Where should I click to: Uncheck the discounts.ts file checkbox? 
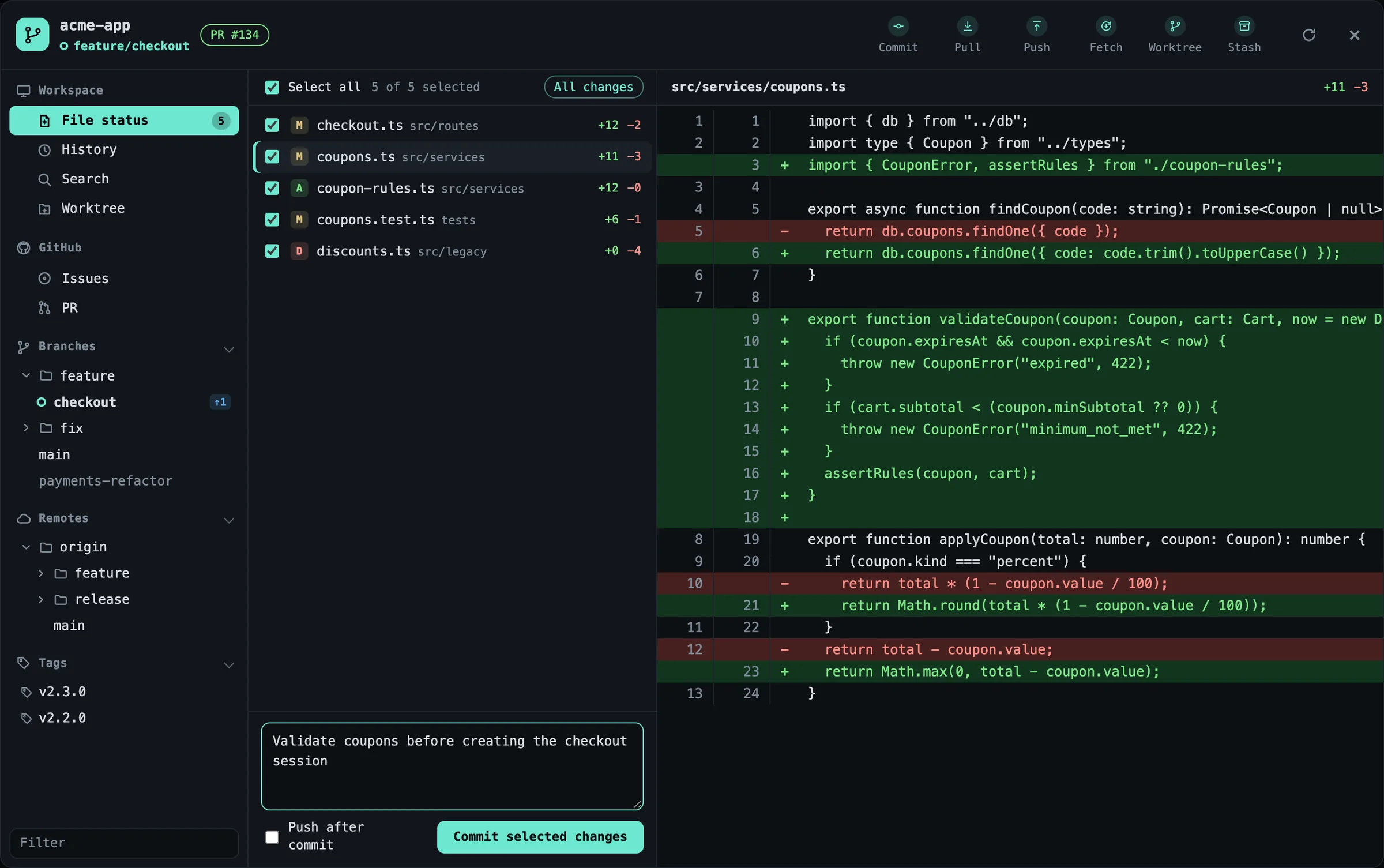click(272, 251)
